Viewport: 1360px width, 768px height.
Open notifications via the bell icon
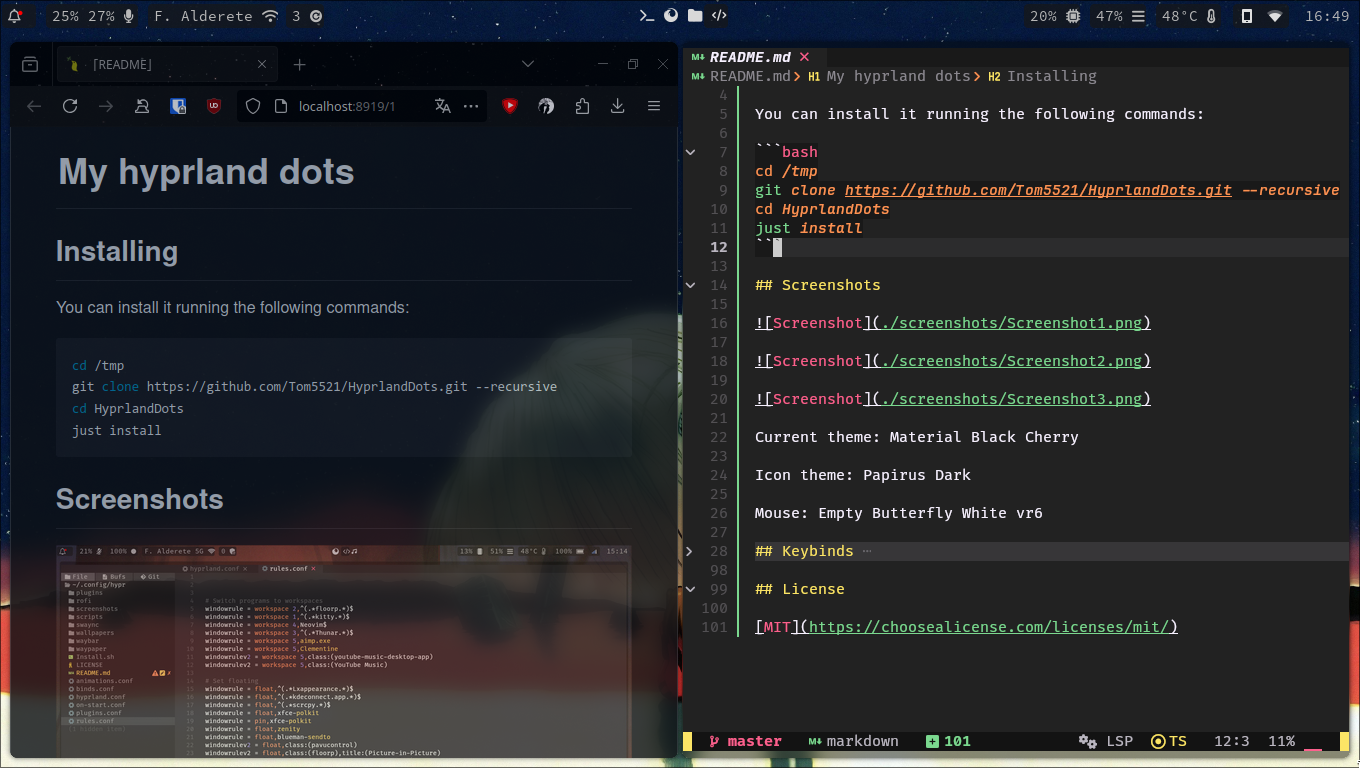[x=15, y=16]
